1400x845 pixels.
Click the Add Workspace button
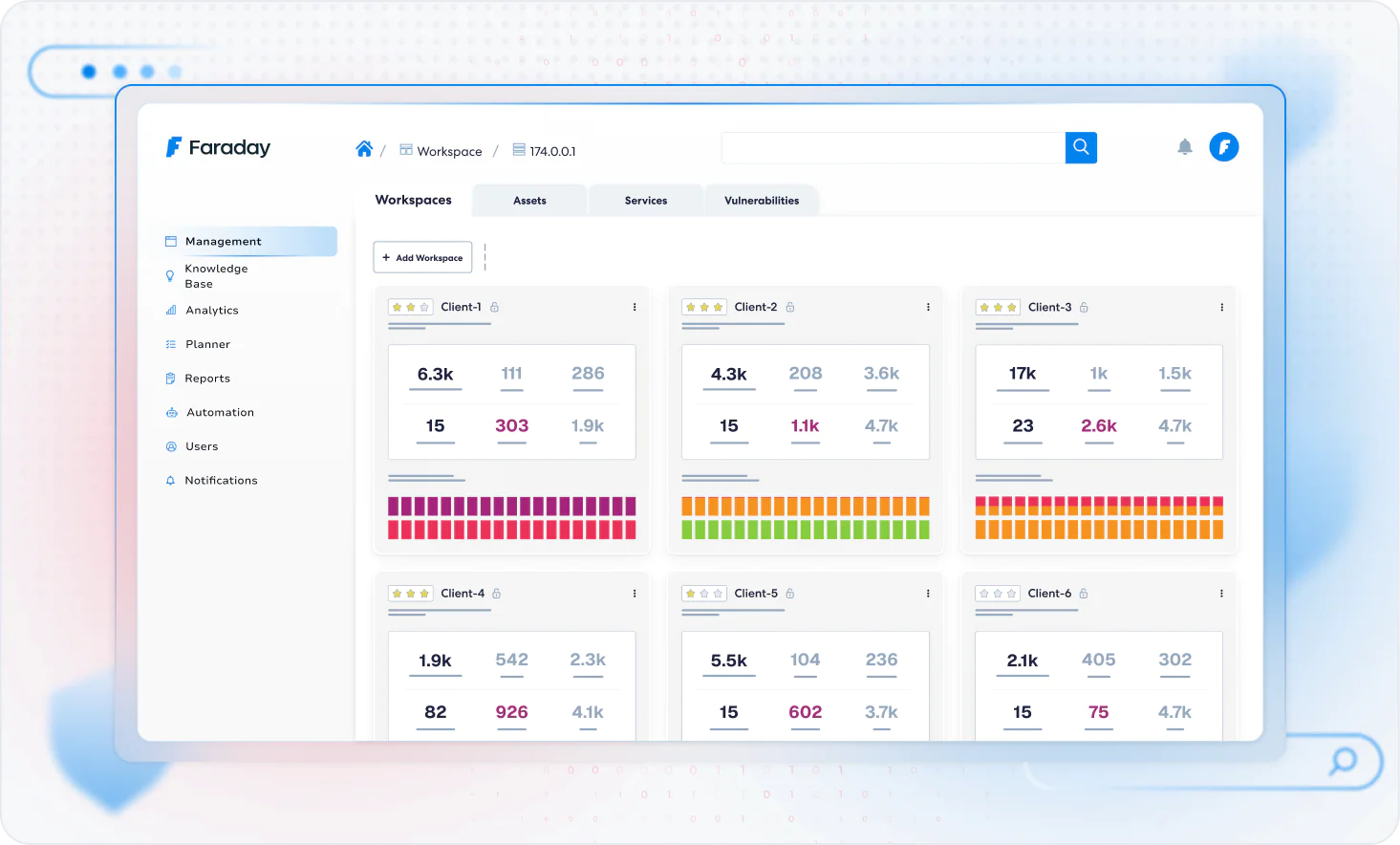422,258
